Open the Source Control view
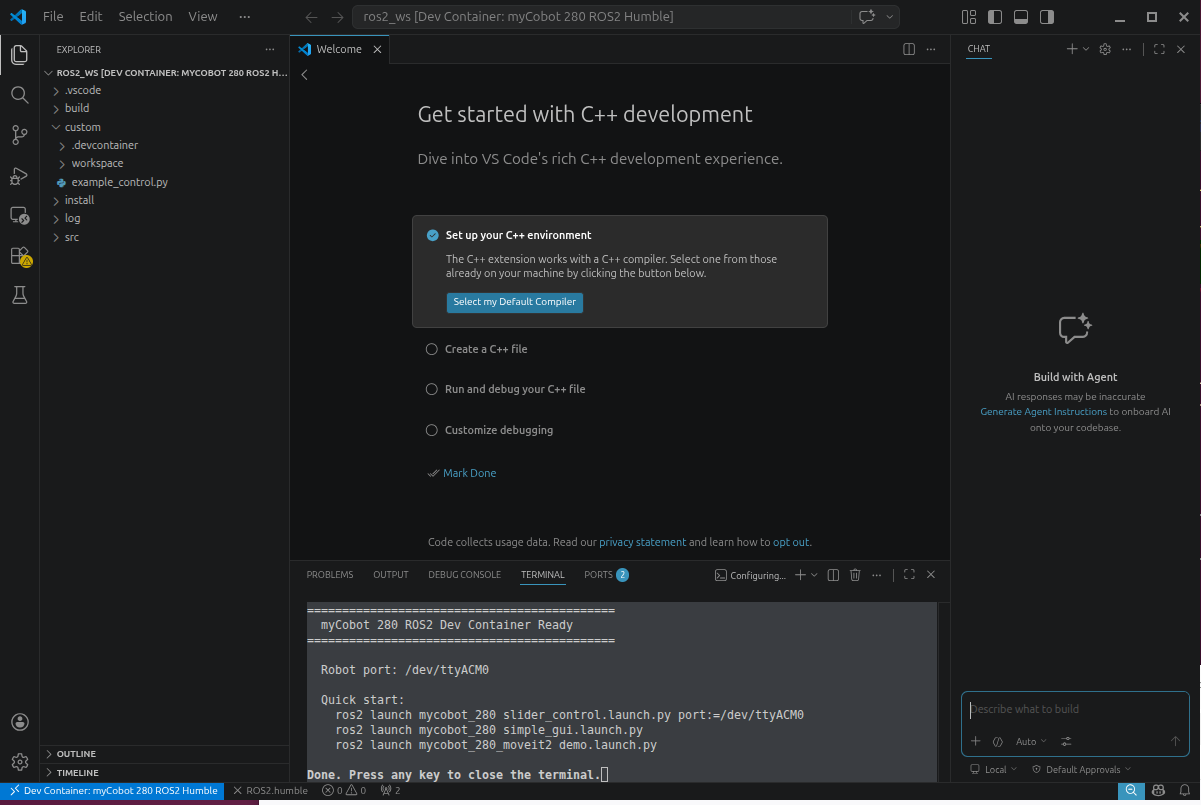The height and width of the screenshot is (805, 1201). (x=19, y=135)
